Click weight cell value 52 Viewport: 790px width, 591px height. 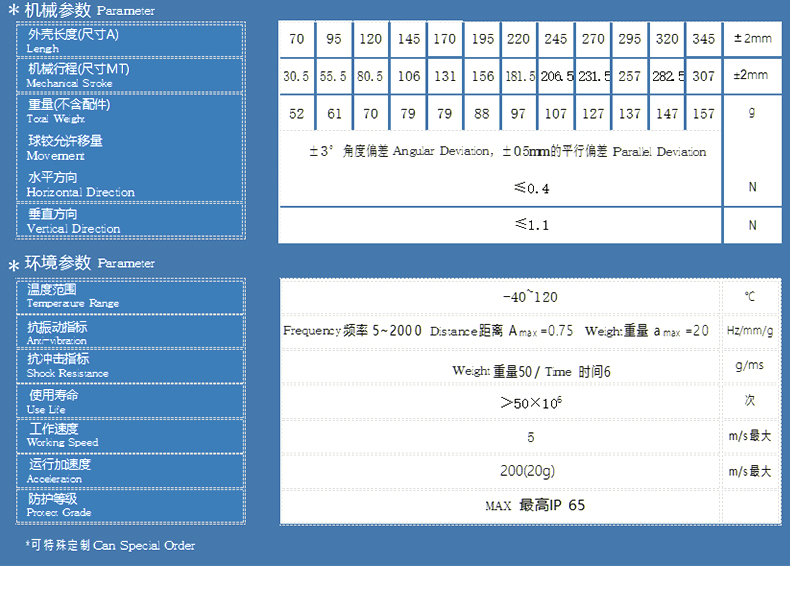(x=297, y=113)
